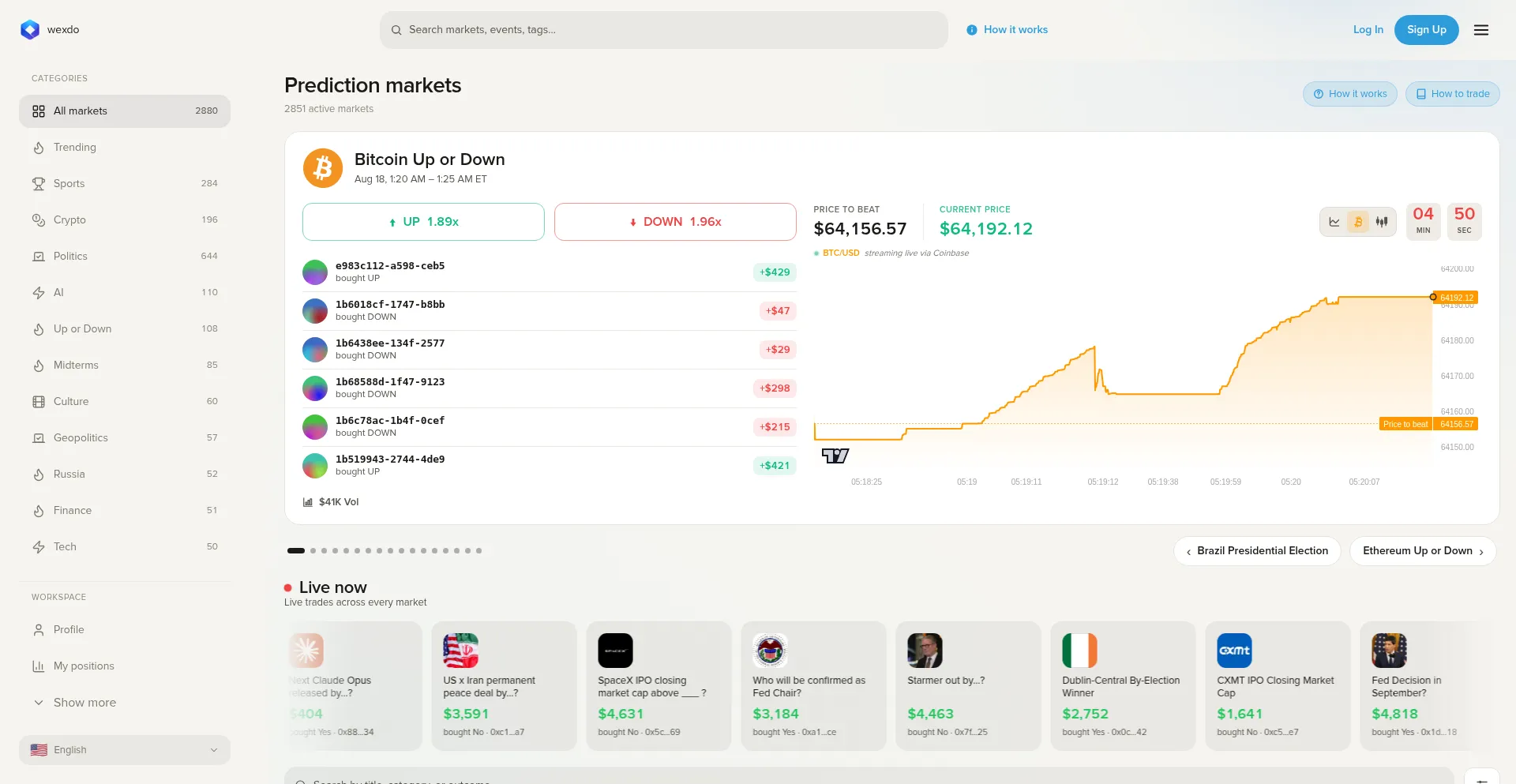This screenshot has width=1516, height=784.
Task: Open Crypto category
Action: [125, 220]
